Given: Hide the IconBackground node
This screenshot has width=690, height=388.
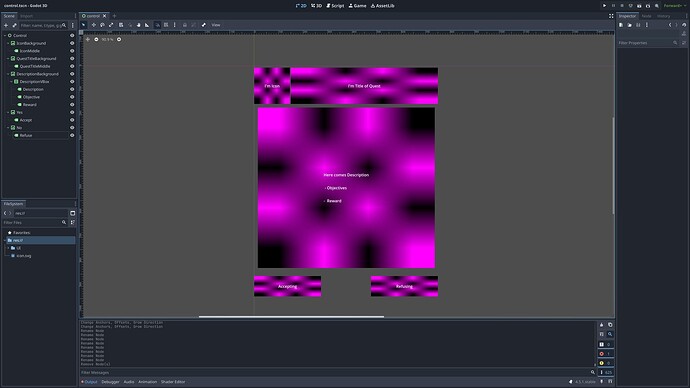Looking at the screenshot, I should tap(72, 43).
